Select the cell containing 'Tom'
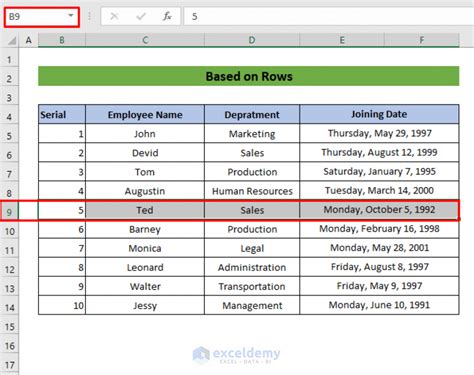 (145, 172)
